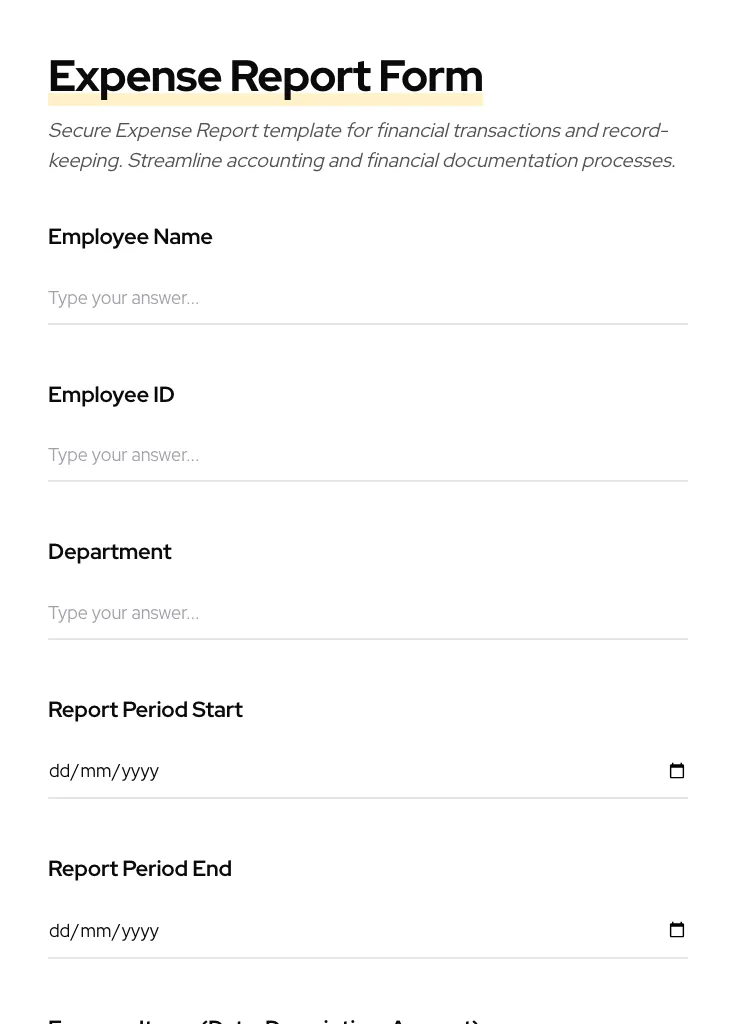Click the Expenses Items heading at the bottom

[263, 1018]
